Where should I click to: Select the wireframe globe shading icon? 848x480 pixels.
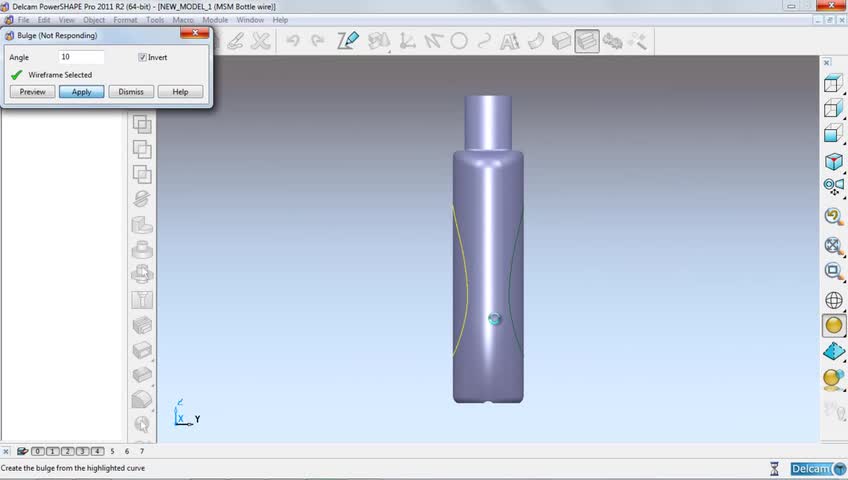(x=833, y=299)
